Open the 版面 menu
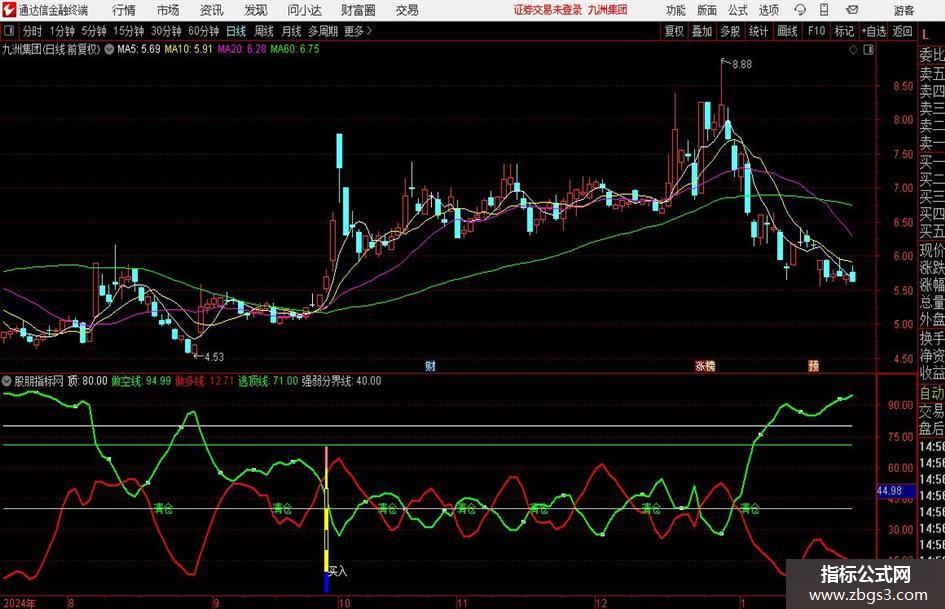The height and width of the screenshot is (609, 945). point(707,10)
